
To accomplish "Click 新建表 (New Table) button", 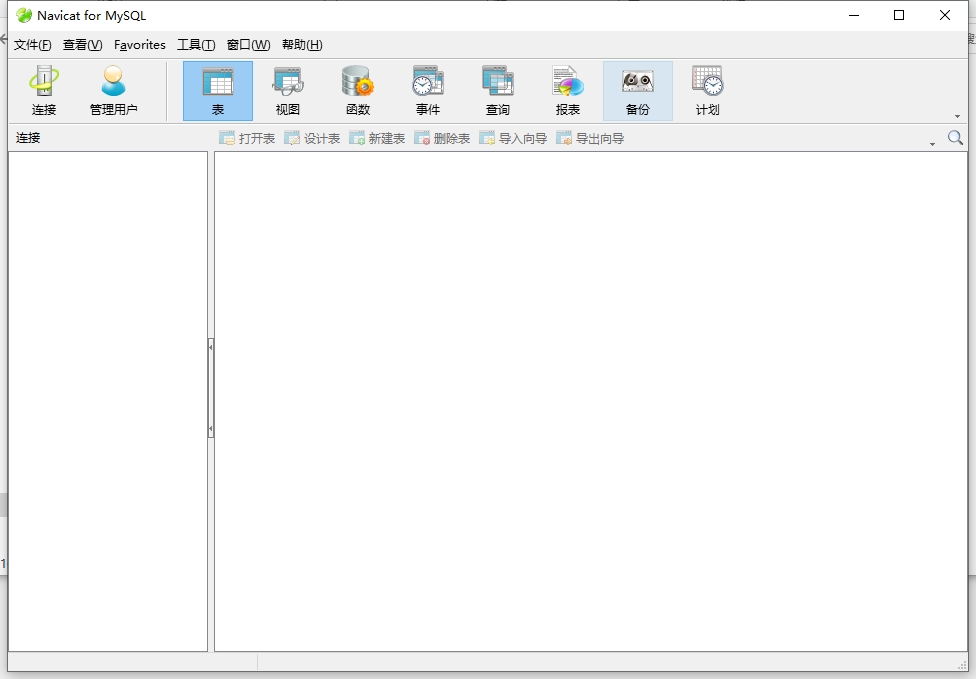I will tap(377, 138).
